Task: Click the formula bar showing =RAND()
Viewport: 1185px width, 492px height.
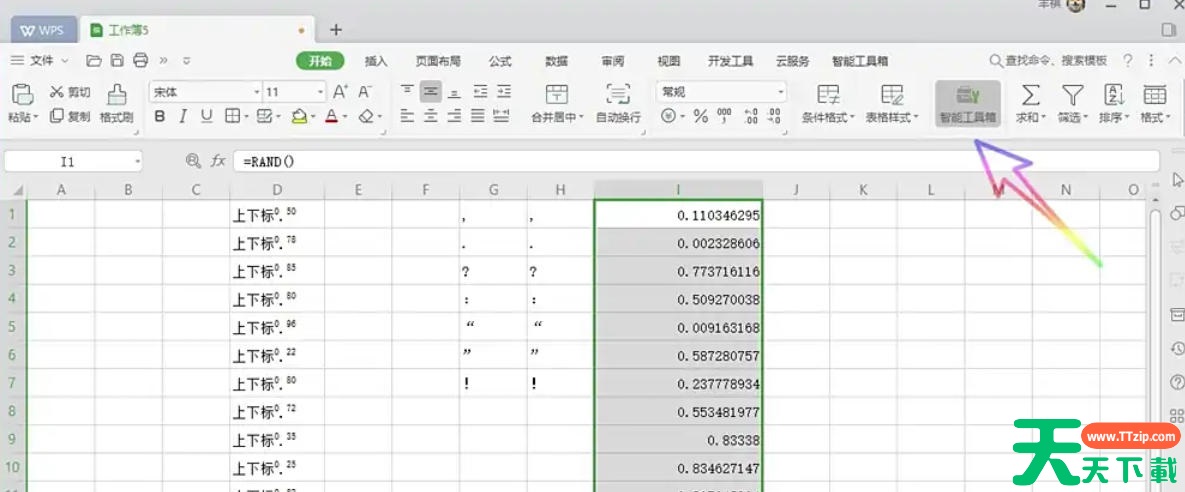Action: (x=696, y=161)
